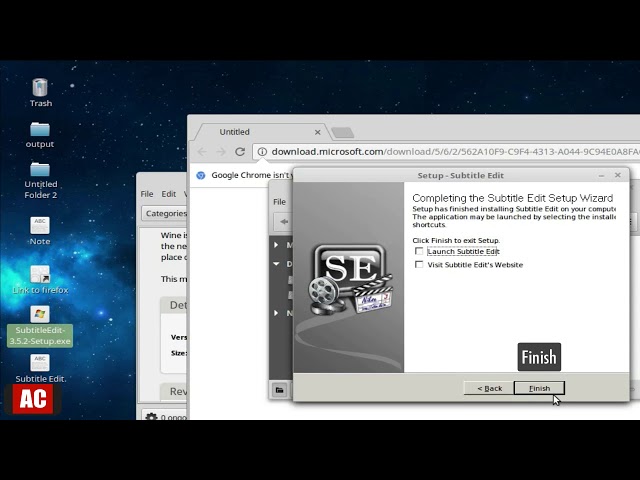Open File menu in software window
Viewport: 640px width, 480px height.
click(x=147, y=194)
